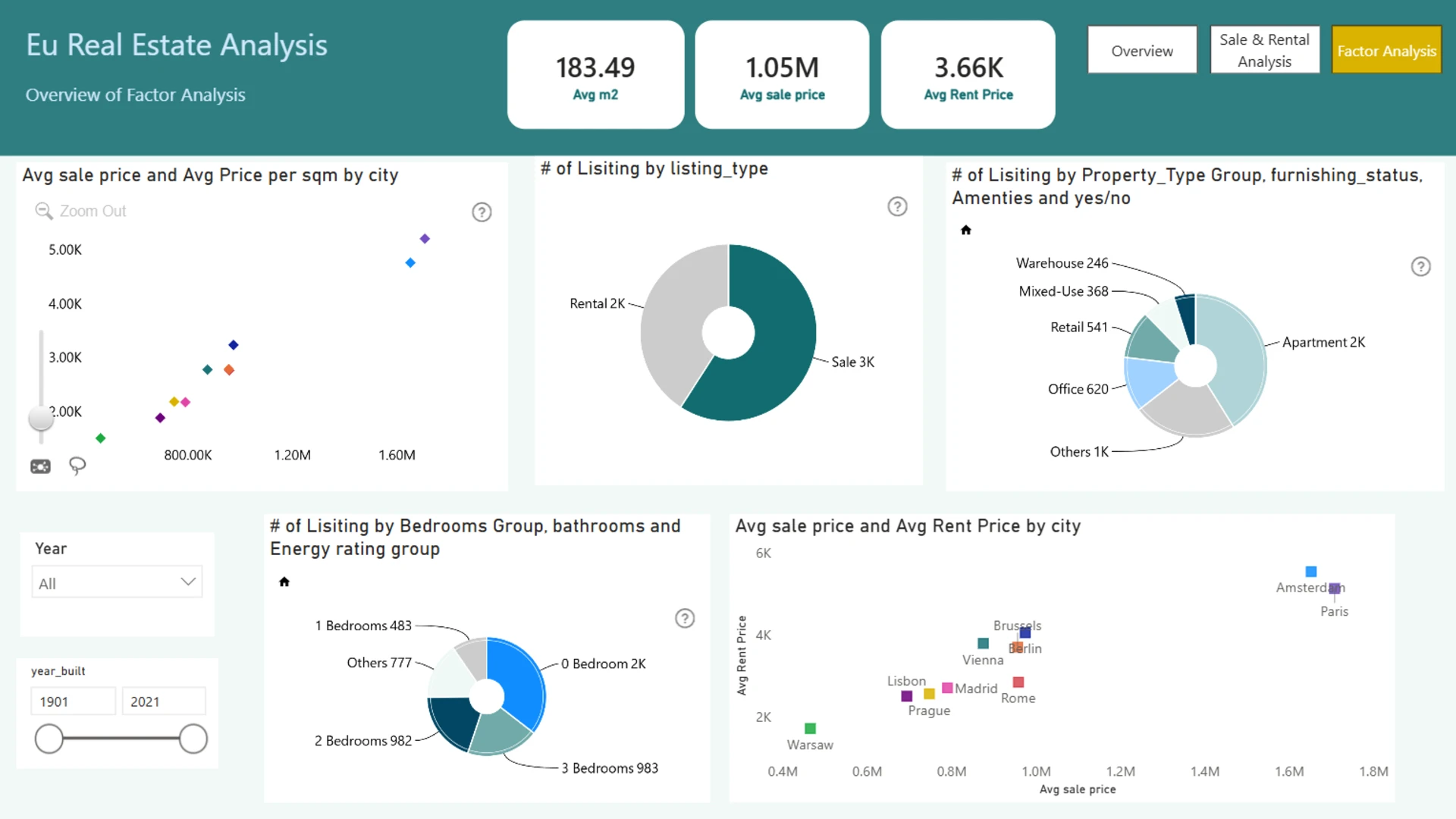Open help icon on the Bedrooms Group chart
Viewport: 1456px width, 819px height.
tap(685, 619)
